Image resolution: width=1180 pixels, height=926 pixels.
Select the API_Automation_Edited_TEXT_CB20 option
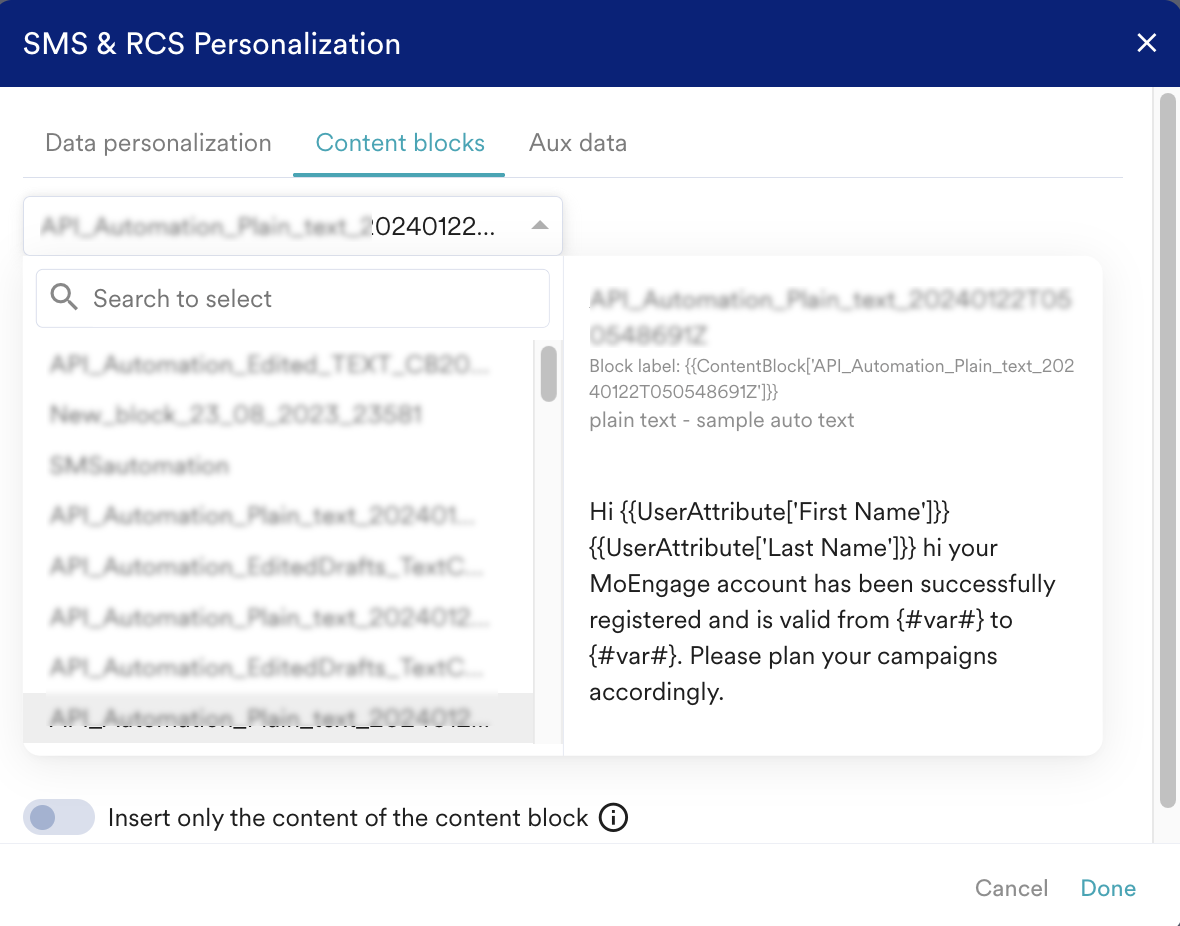click(x=278, y=364)
